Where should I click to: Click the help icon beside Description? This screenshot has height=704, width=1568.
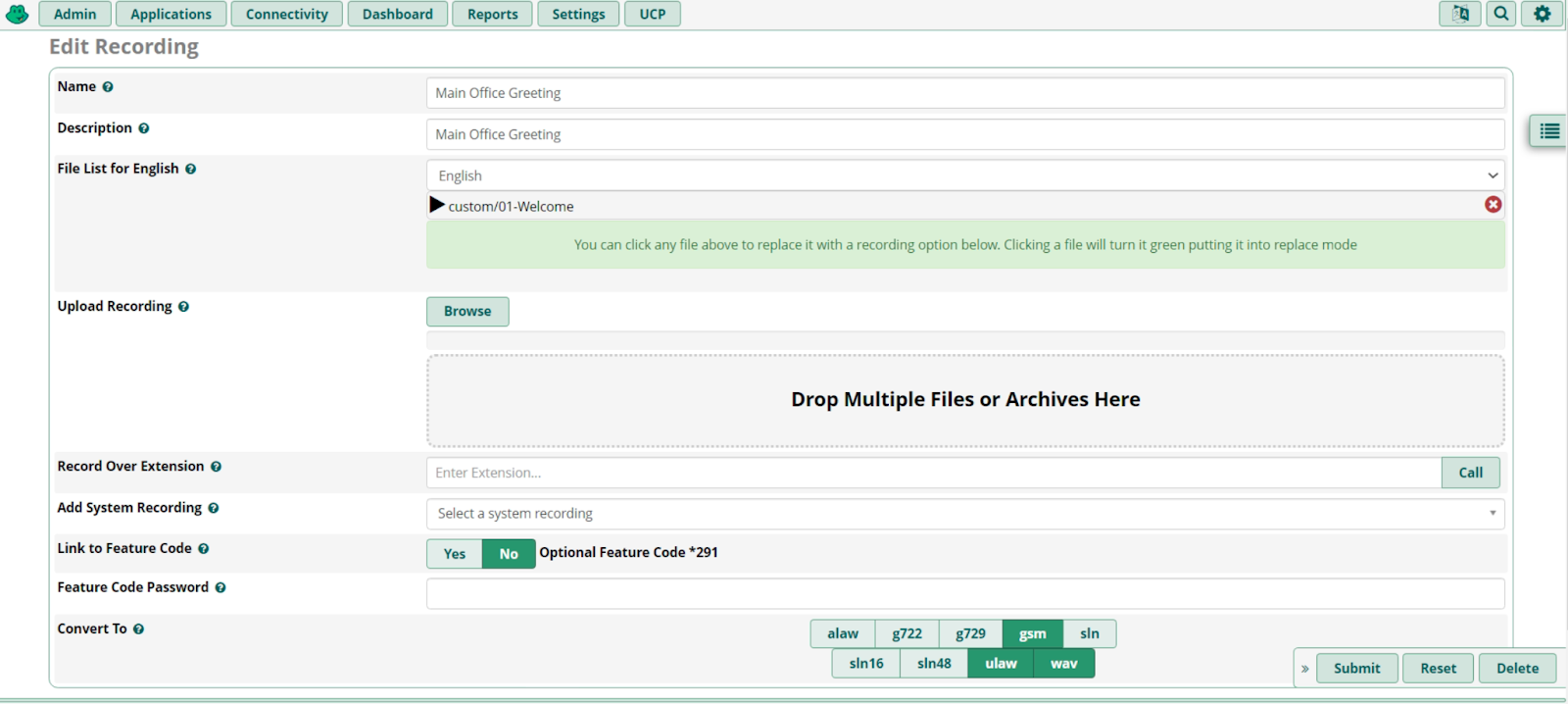pos(144,128)
